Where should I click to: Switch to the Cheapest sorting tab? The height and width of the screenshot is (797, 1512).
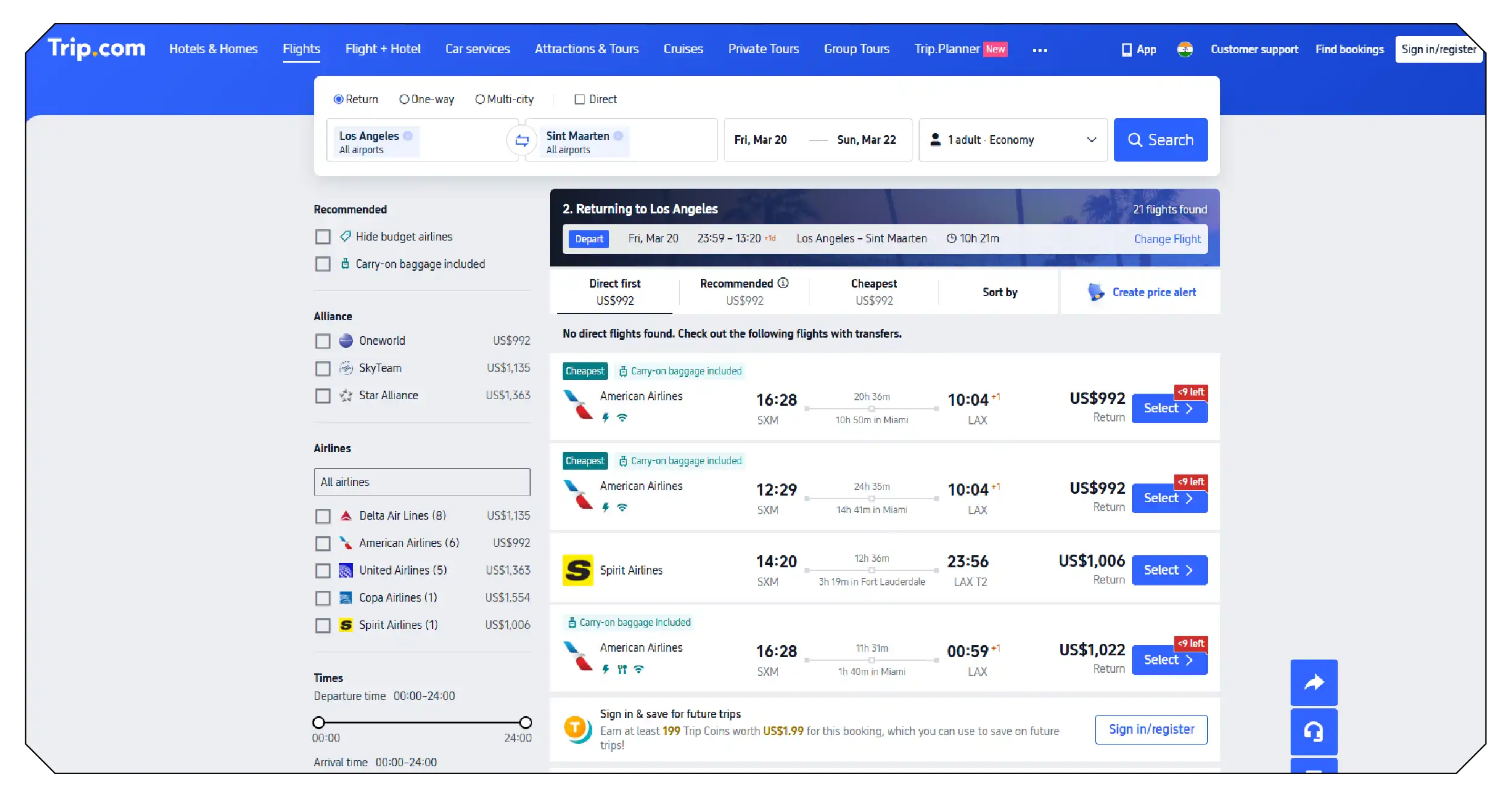873,291
